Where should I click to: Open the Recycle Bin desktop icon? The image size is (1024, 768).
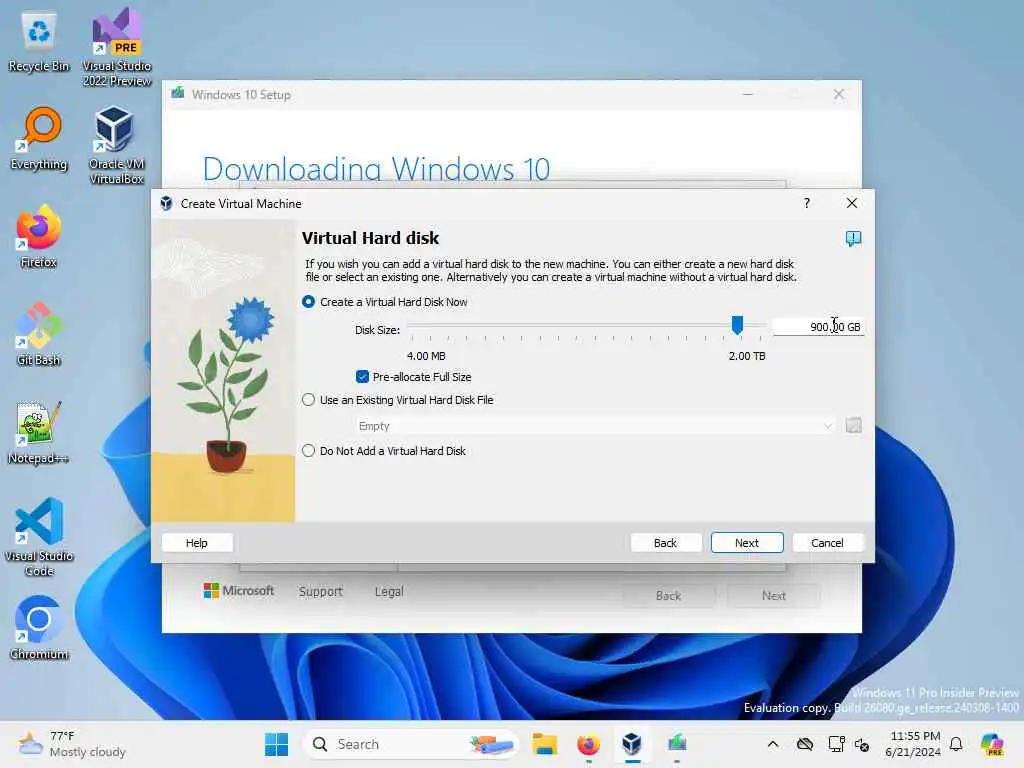click(x=39, y=40)
